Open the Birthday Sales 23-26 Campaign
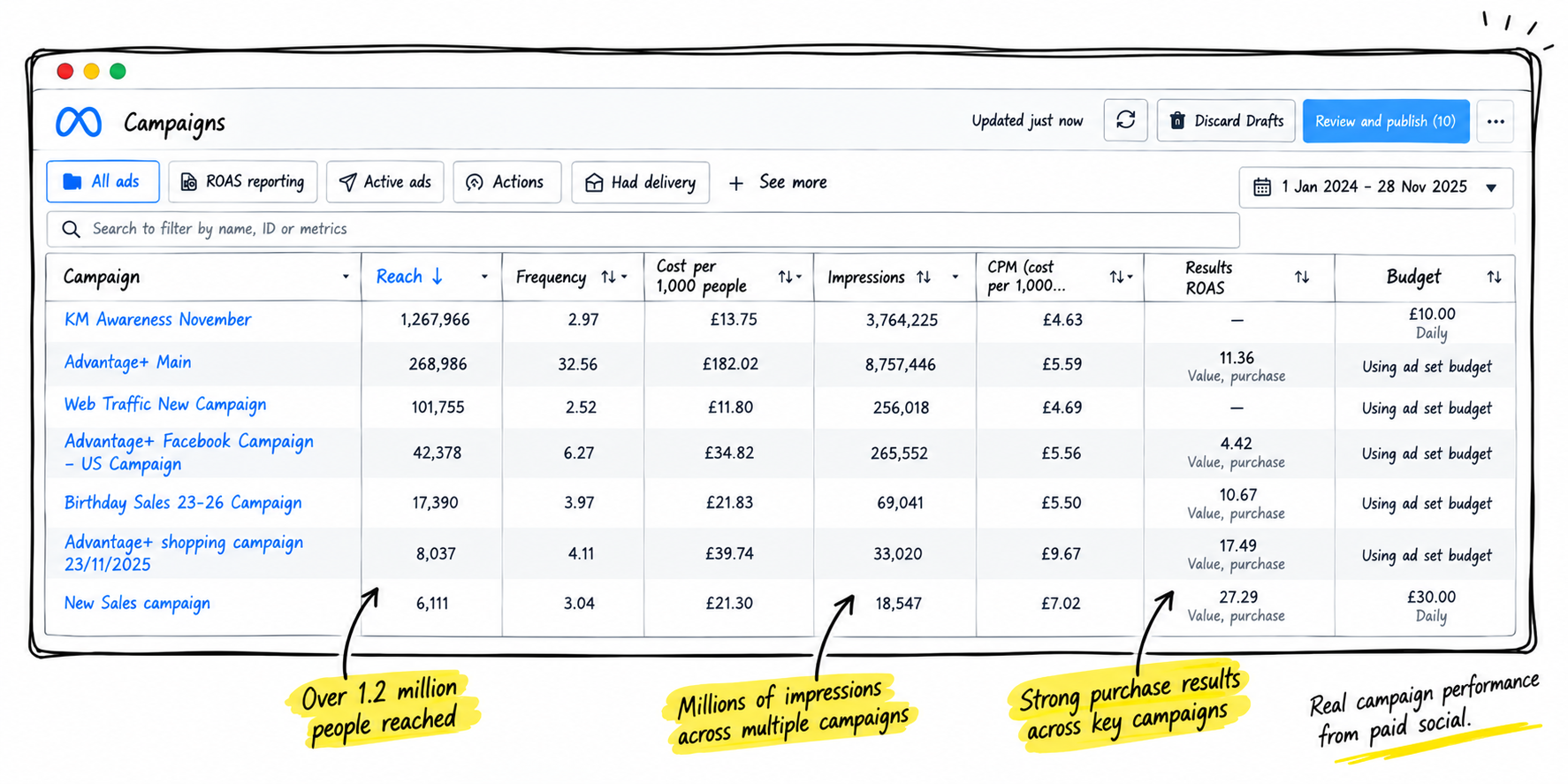1568x784 pixels. [183, 503]
